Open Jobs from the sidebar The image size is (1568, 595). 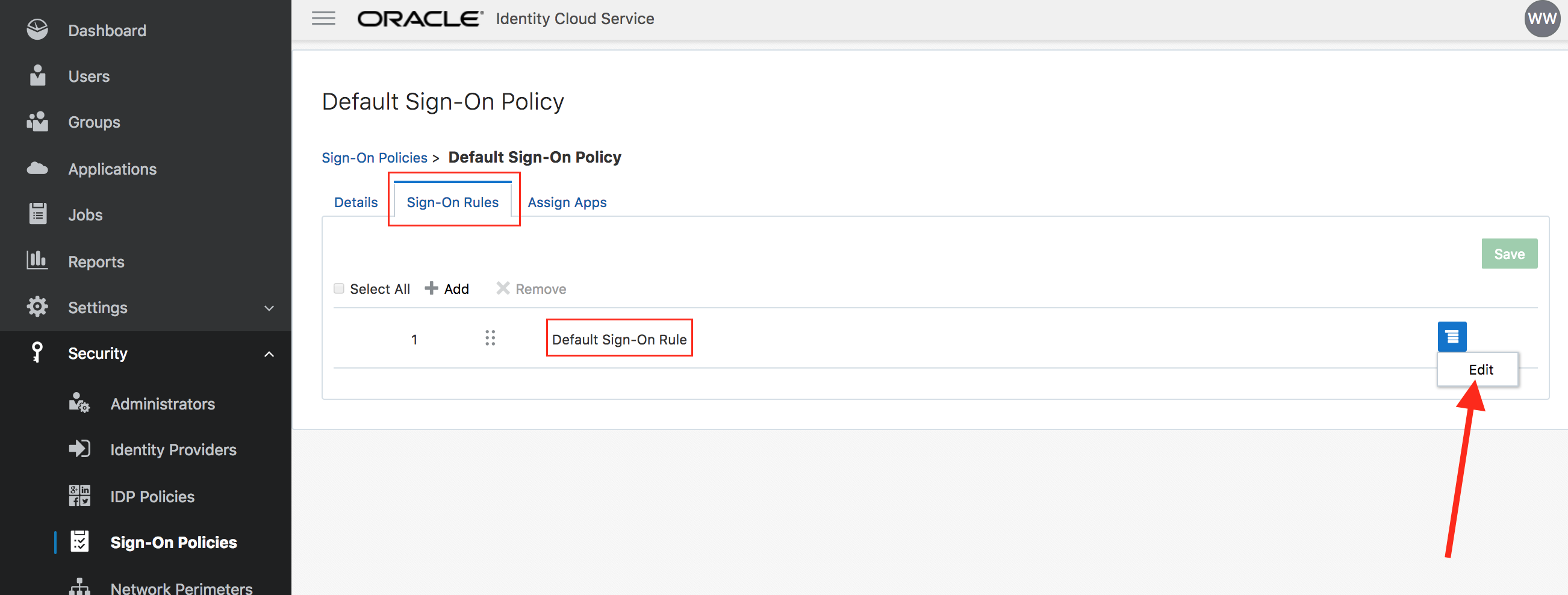(x=86, y=215)
